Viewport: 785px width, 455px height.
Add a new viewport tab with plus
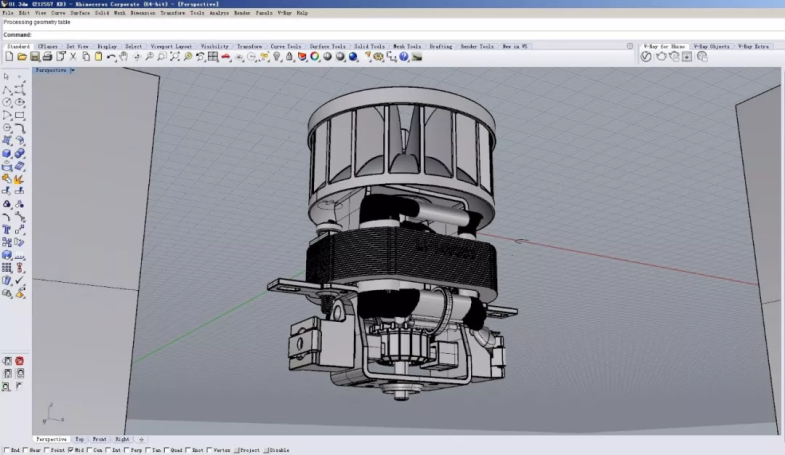(x=141, y=439)
